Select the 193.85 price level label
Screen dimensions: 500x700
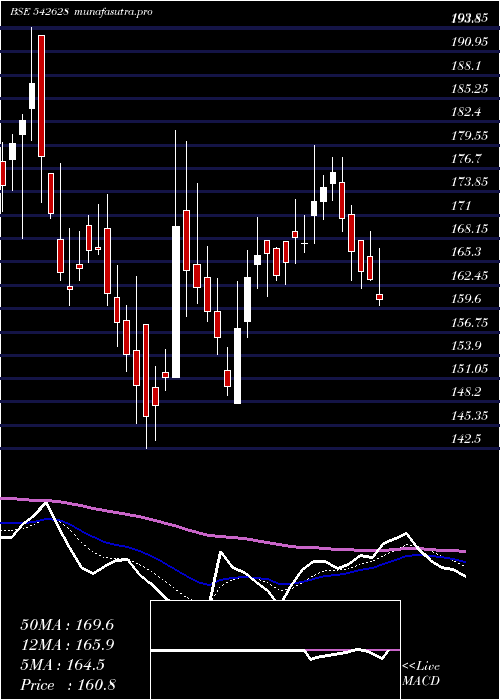coord(471,19)
